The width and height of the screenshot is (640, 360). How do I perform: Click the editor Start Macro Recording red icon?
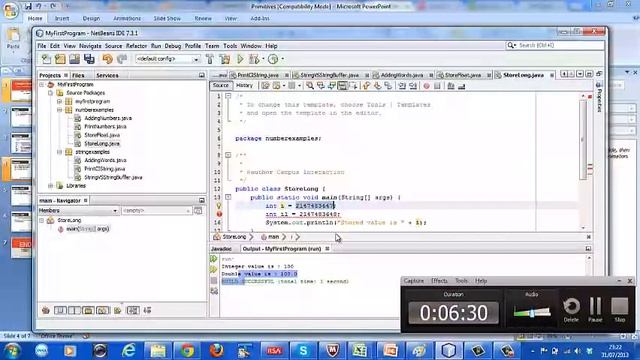(427, 86)
